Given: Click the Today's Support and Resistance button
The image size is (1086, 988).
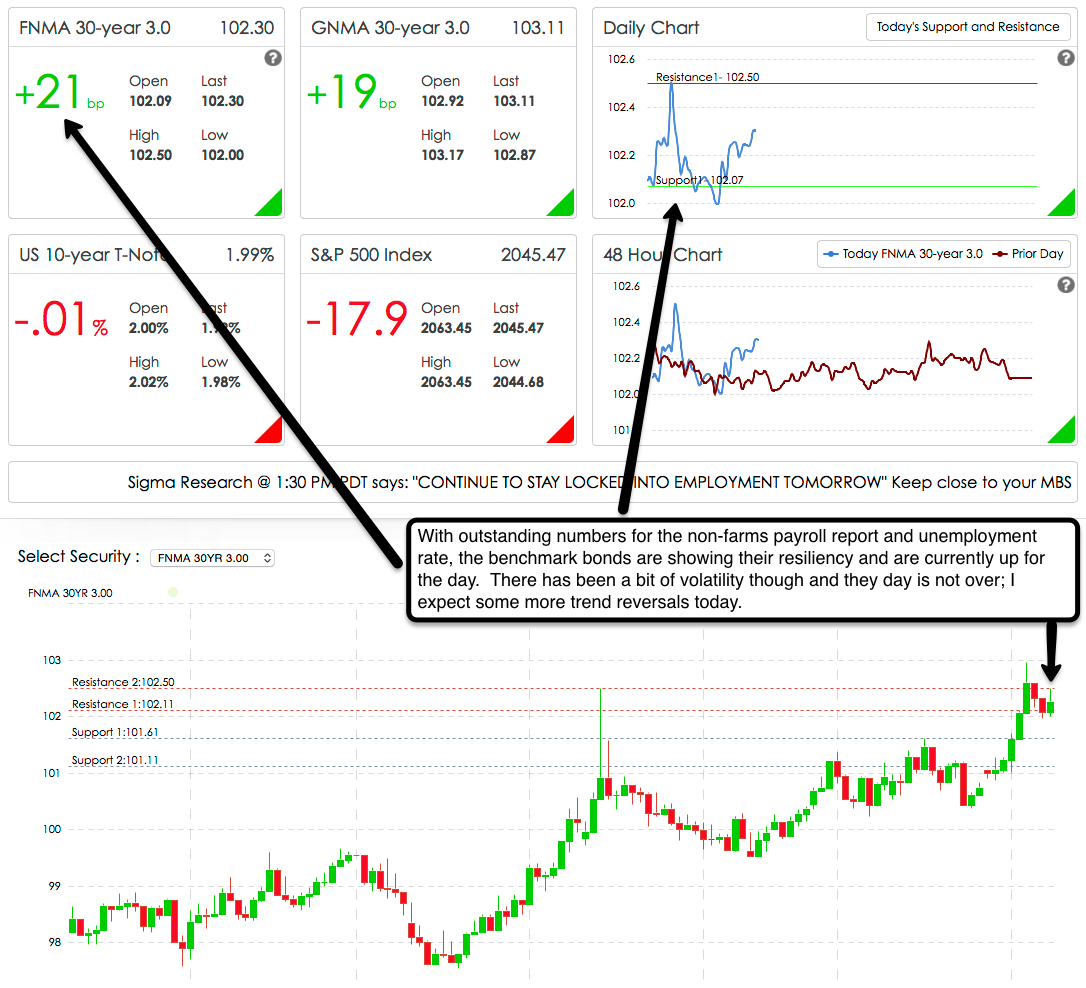Looking at the screenshot, I should tap(968, 28).
